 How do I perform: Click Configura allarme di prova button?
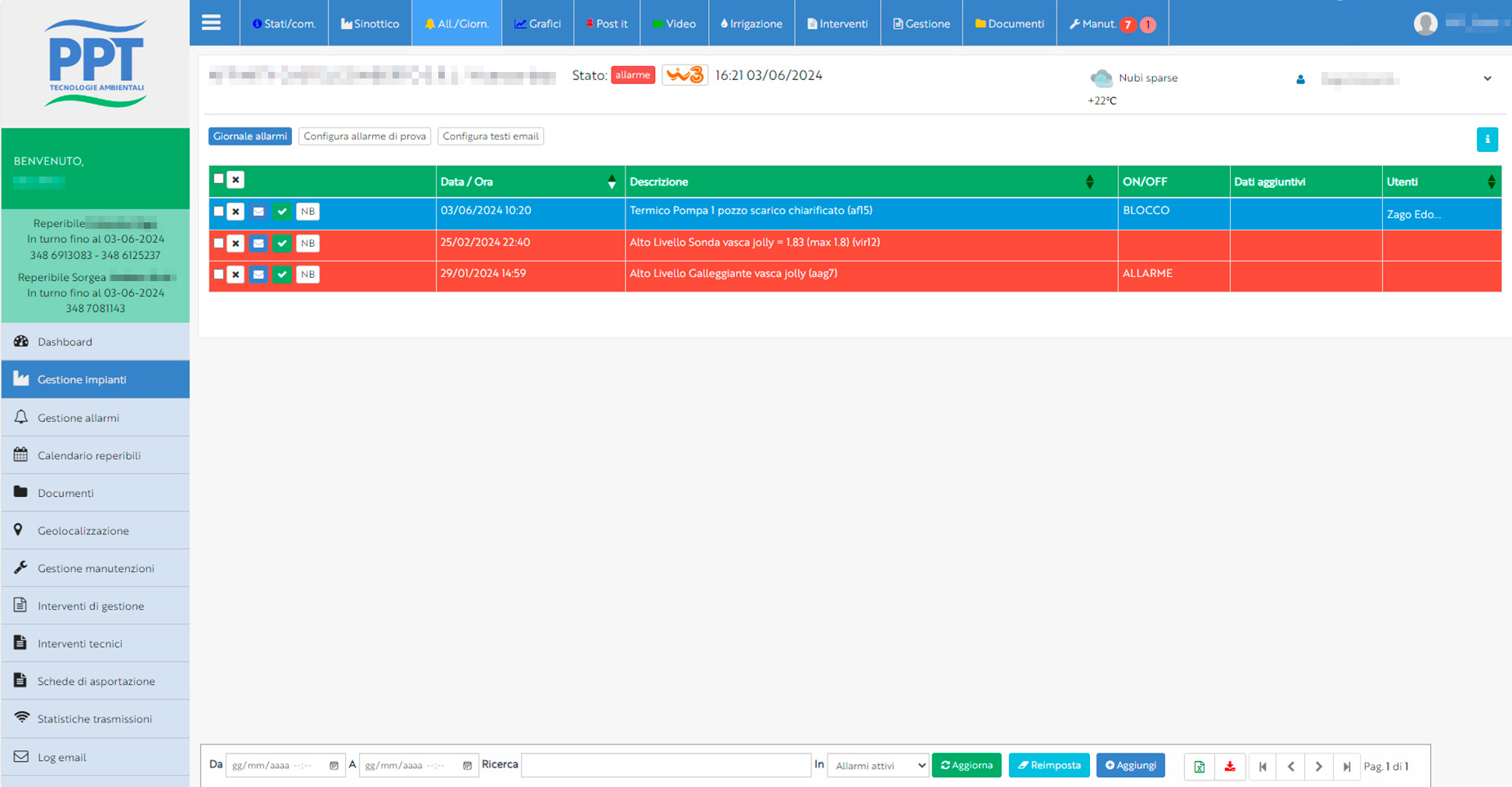pyautogui.click(x=365, y=136)
